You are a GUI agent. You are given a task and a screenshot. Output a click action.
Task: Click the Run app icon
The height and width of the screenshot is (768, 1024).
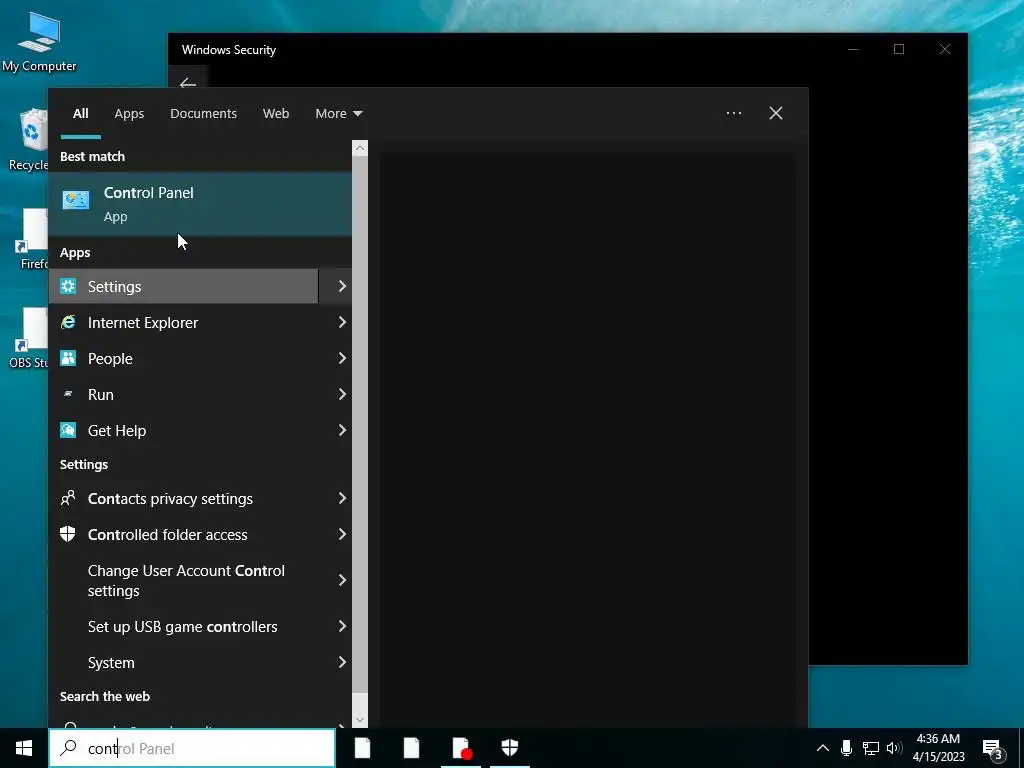[68, 394]
